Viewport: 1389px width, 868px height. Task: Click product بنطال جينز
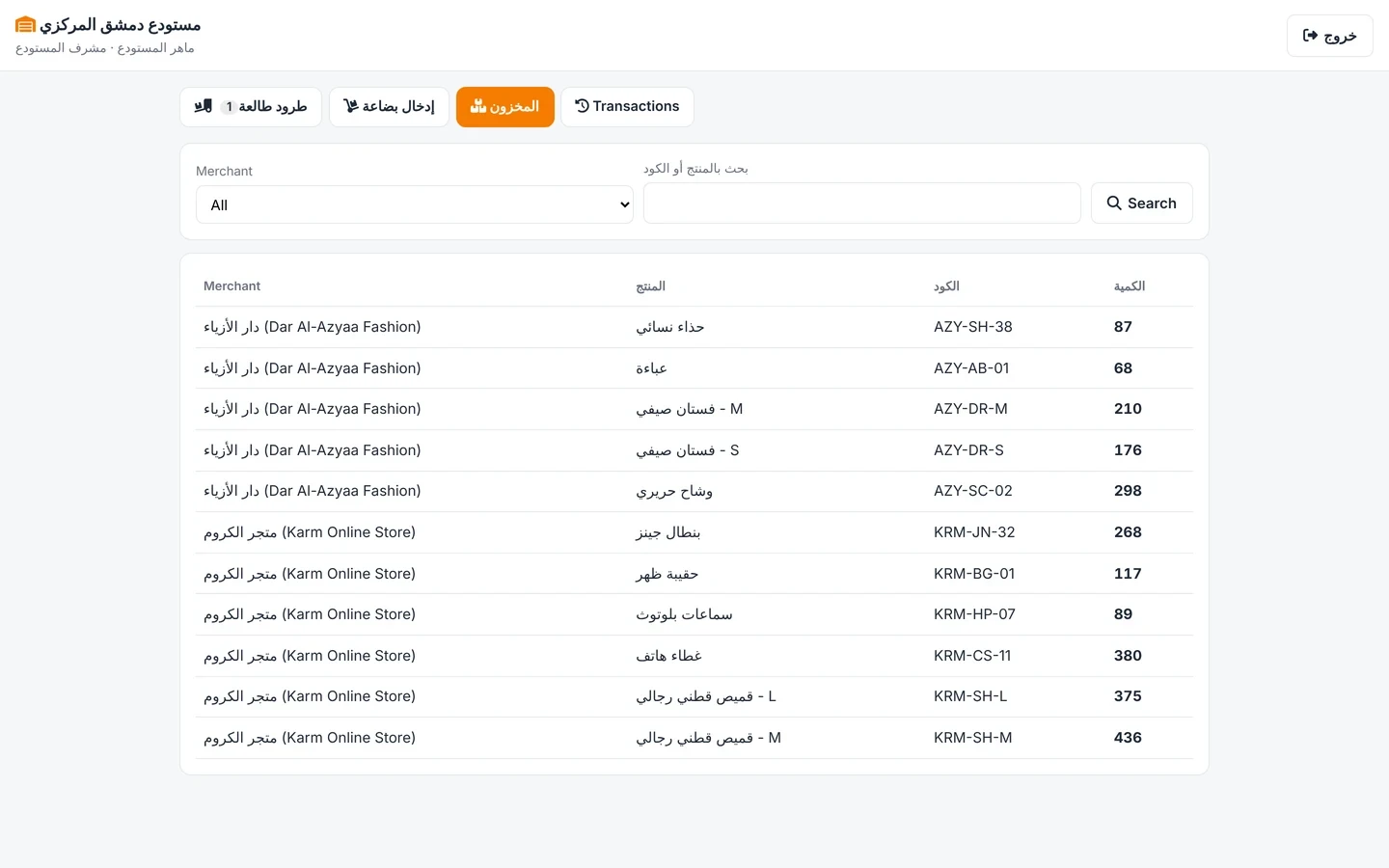point(668,532)
